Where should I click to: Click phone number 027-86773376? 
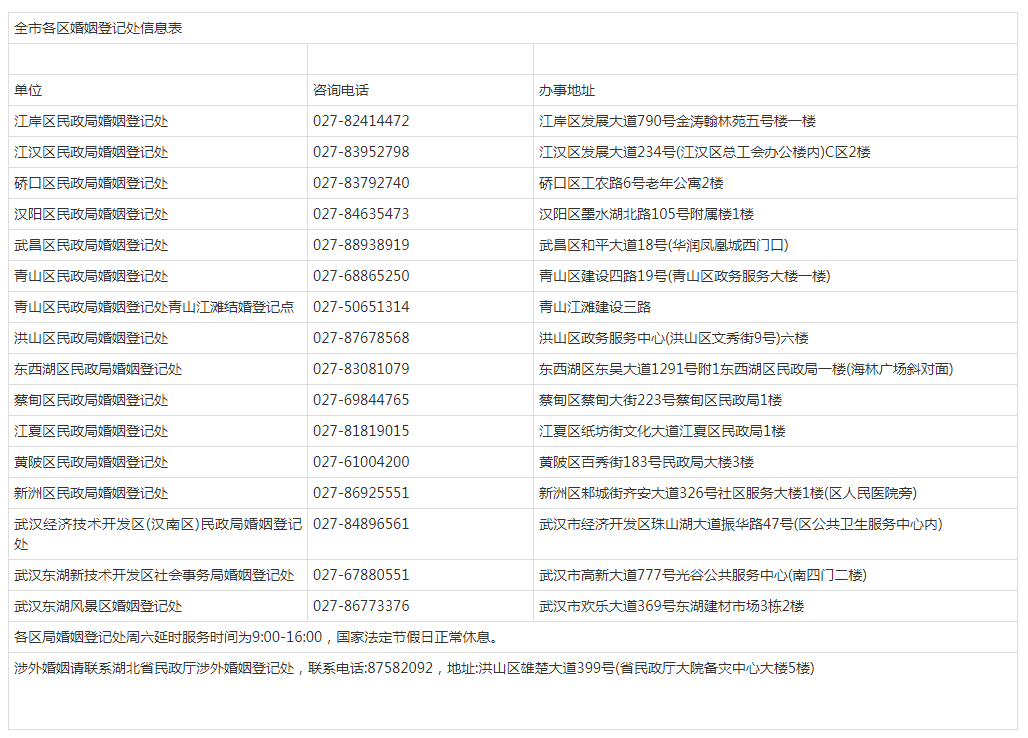pyautogui.click(x=361, y=606)
